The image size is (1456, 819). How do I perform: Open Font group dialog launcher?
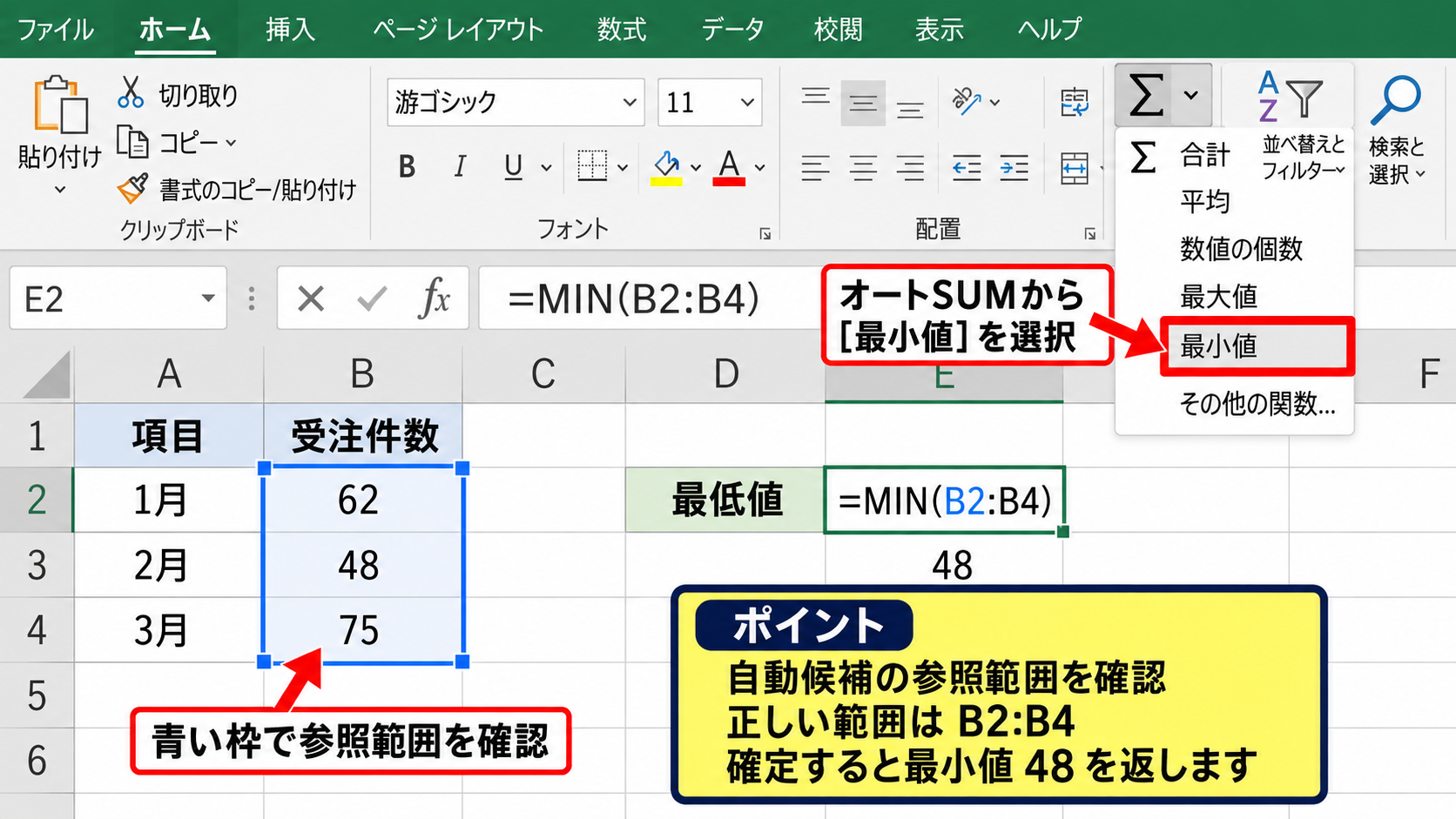(765, 233)
